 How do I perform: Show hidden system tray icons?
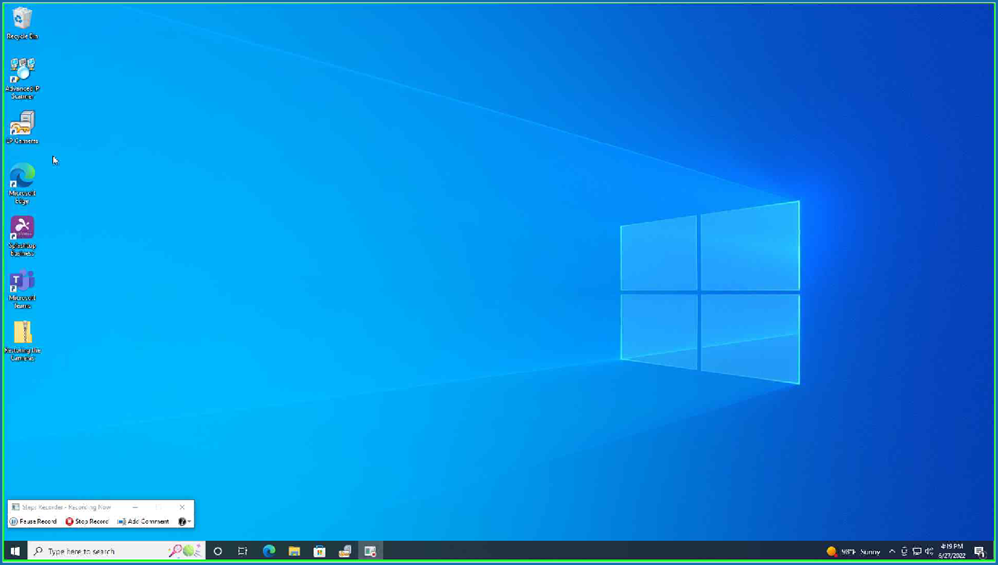pos(892,551)
